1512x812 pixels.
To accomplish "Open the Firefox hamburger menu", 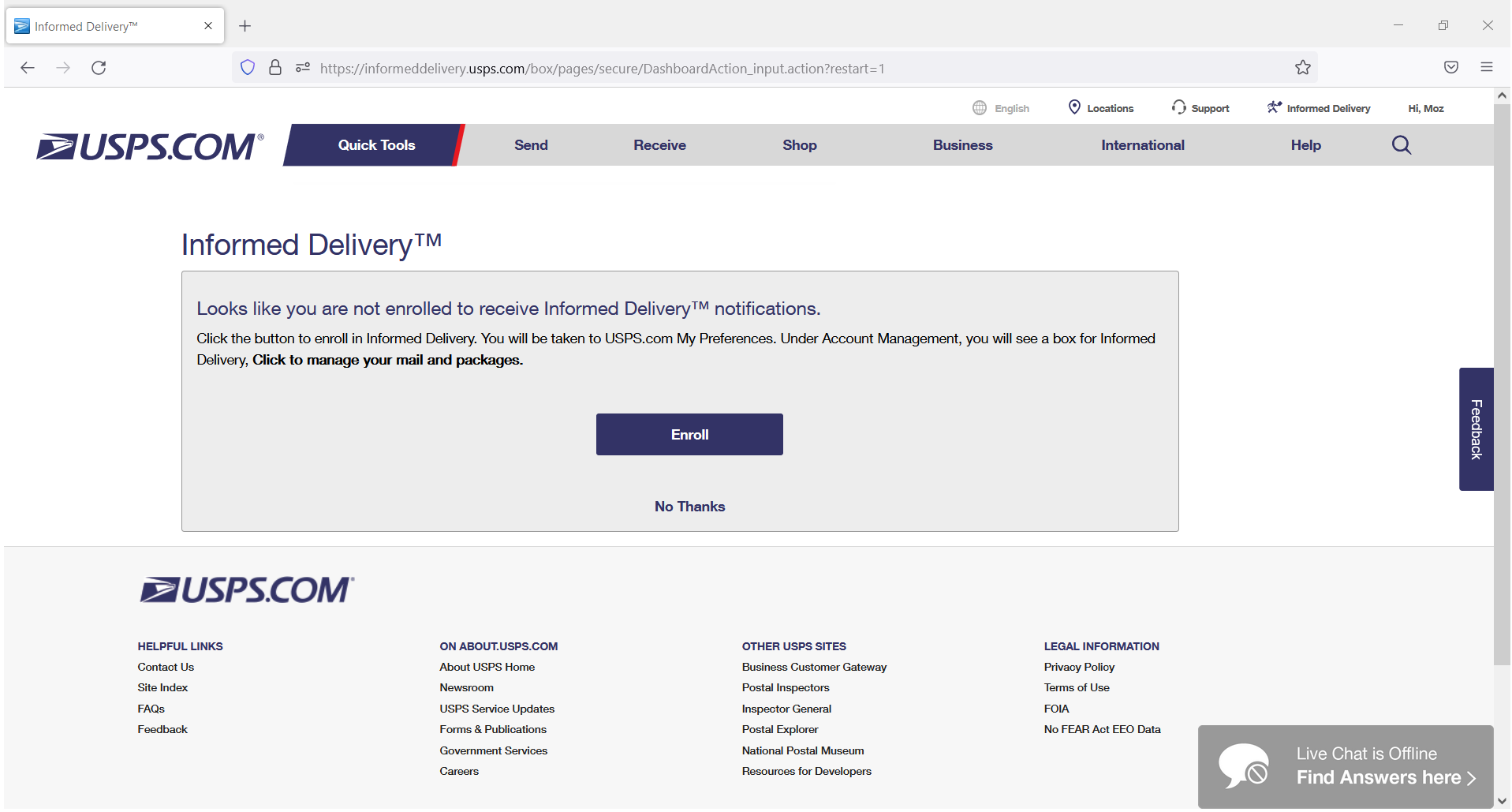I will pyautogui.click(x=1487, y=68).
